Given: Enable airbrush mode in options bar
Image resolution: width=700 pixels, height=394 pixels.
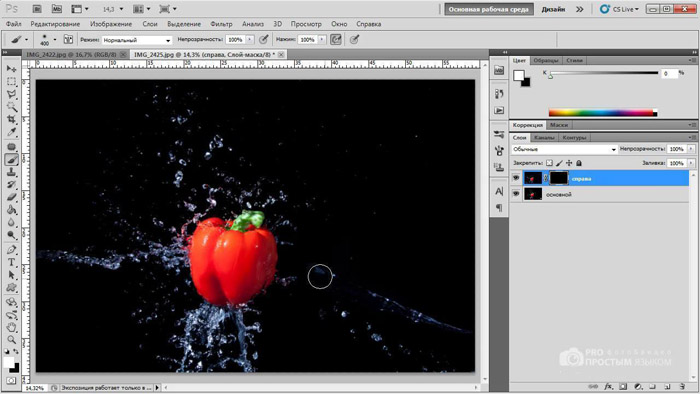Looking at the screenshot, I should [336, 40].
